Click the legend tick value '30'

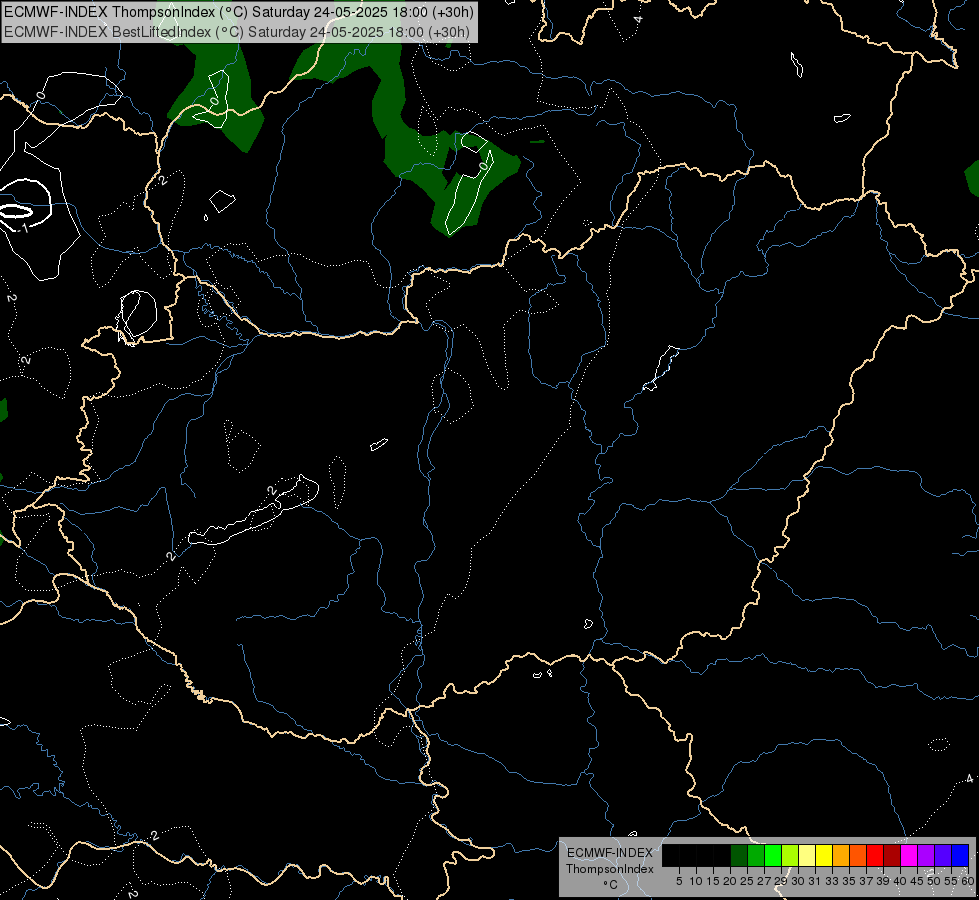798,881
